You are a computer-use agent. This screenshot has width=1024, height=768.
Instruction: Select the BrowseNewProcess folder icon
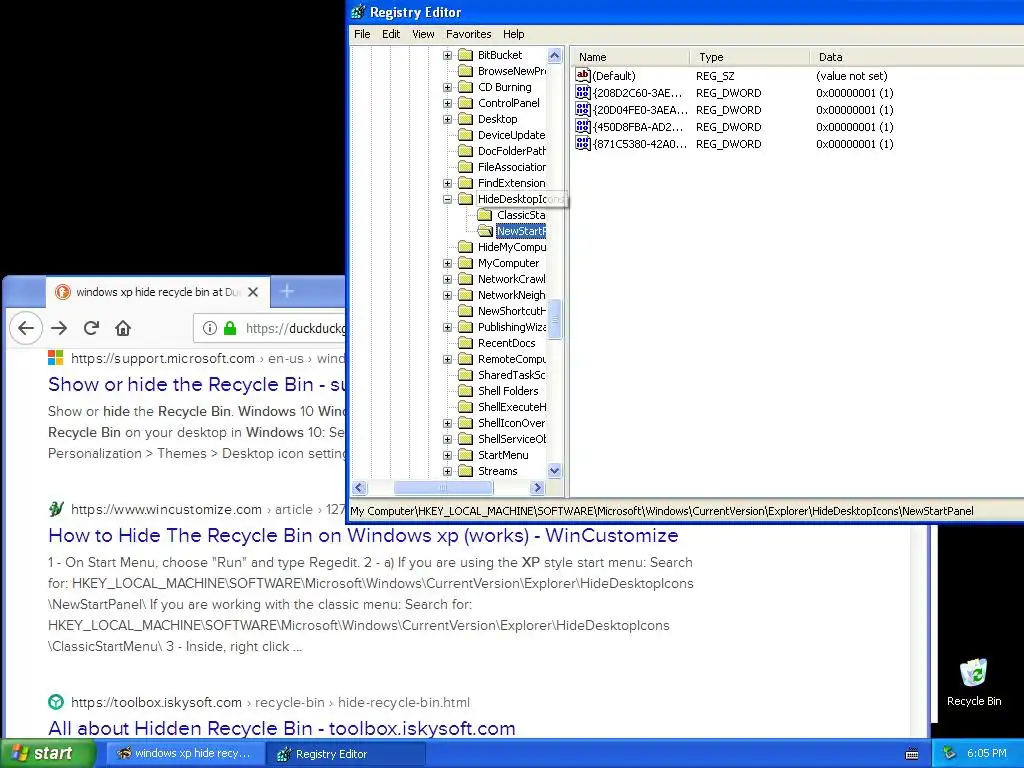(466, 71)
